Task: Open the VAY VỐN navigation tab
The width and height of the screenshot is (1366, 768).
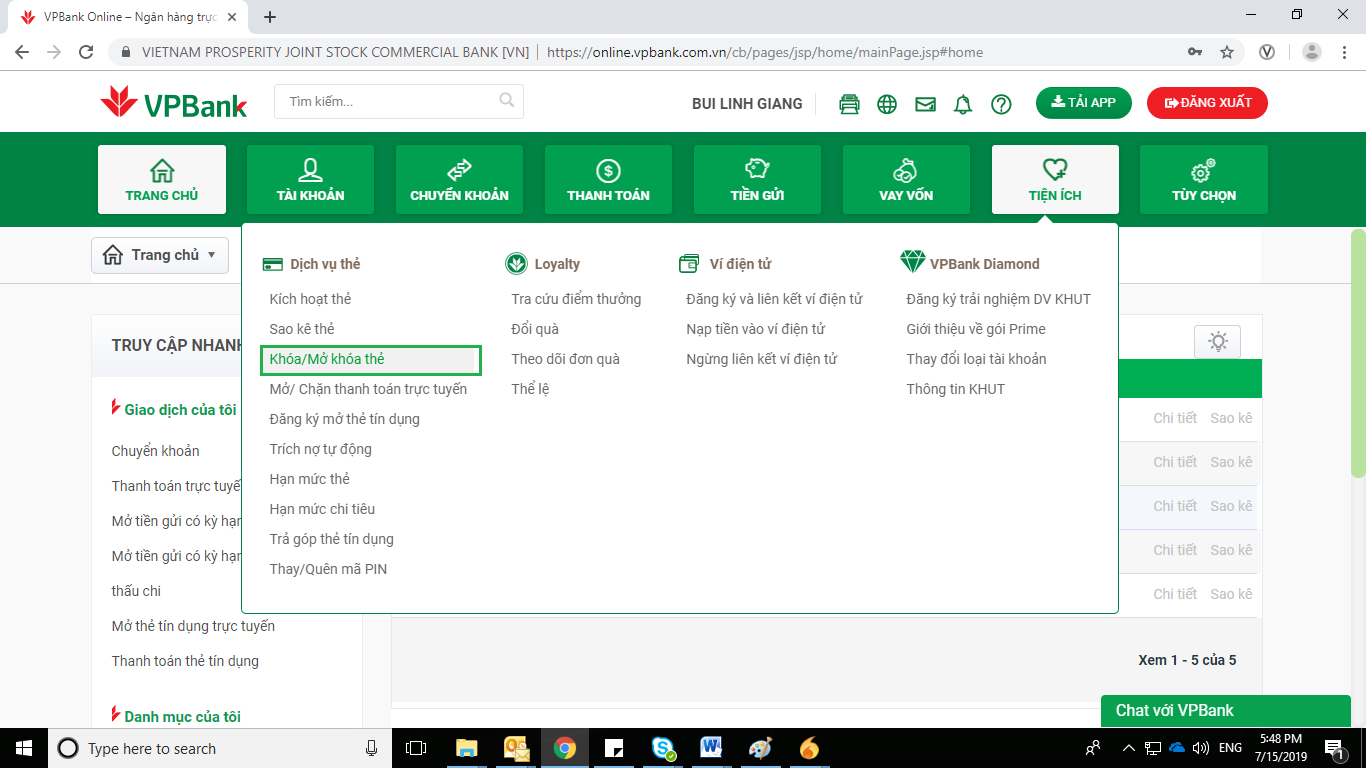Action: coord(906,180)
